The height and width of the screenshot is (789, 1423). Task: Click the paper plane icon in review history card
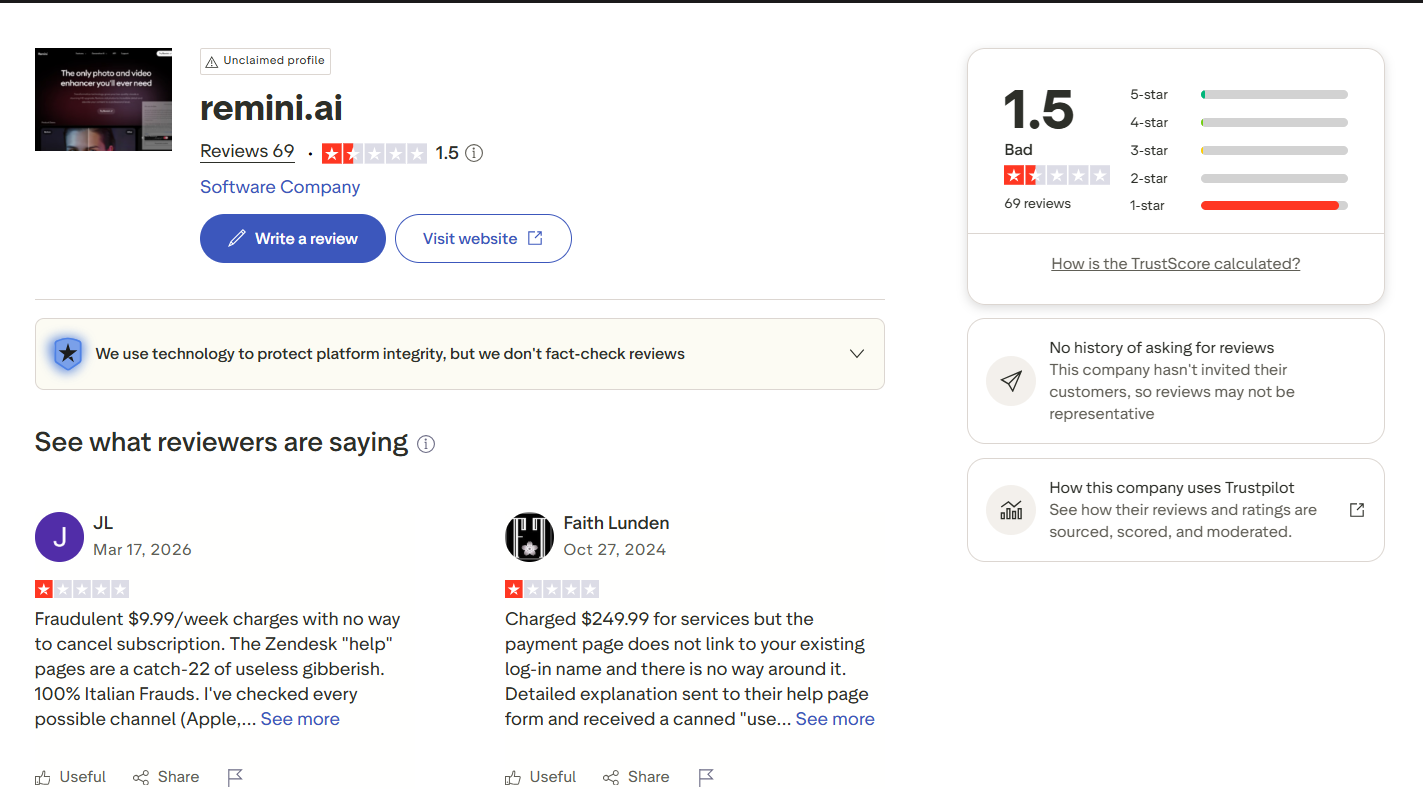1011,381
